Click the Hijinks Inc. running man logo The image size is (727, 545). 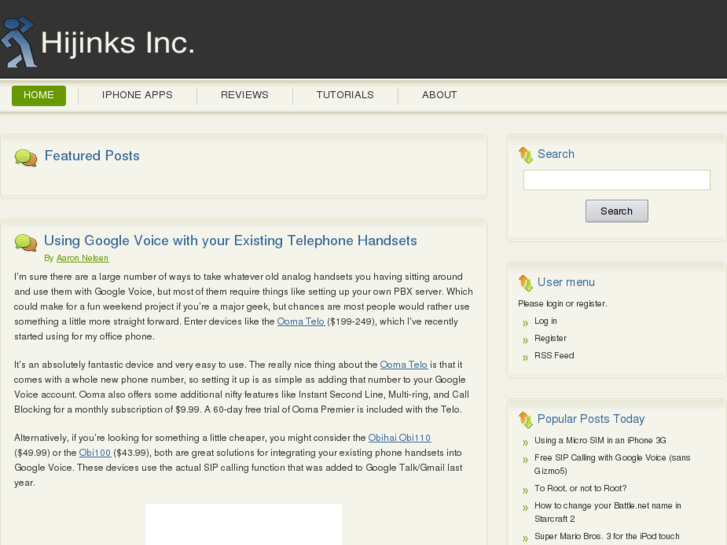pos(19,42)
